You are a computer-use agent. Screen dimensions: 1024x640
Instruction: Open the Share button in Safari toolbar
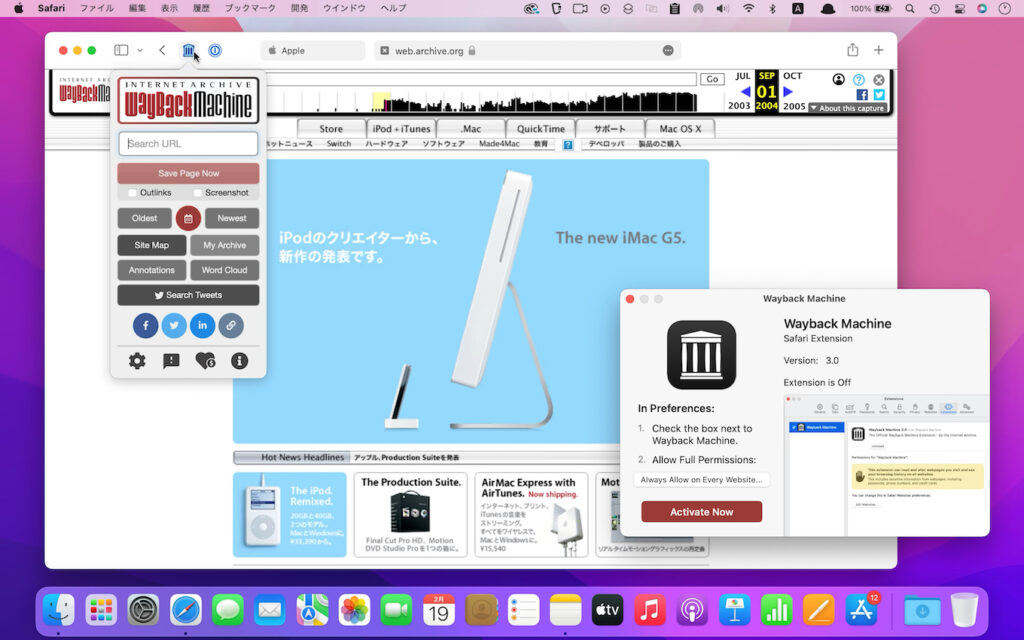pos(852,50)
